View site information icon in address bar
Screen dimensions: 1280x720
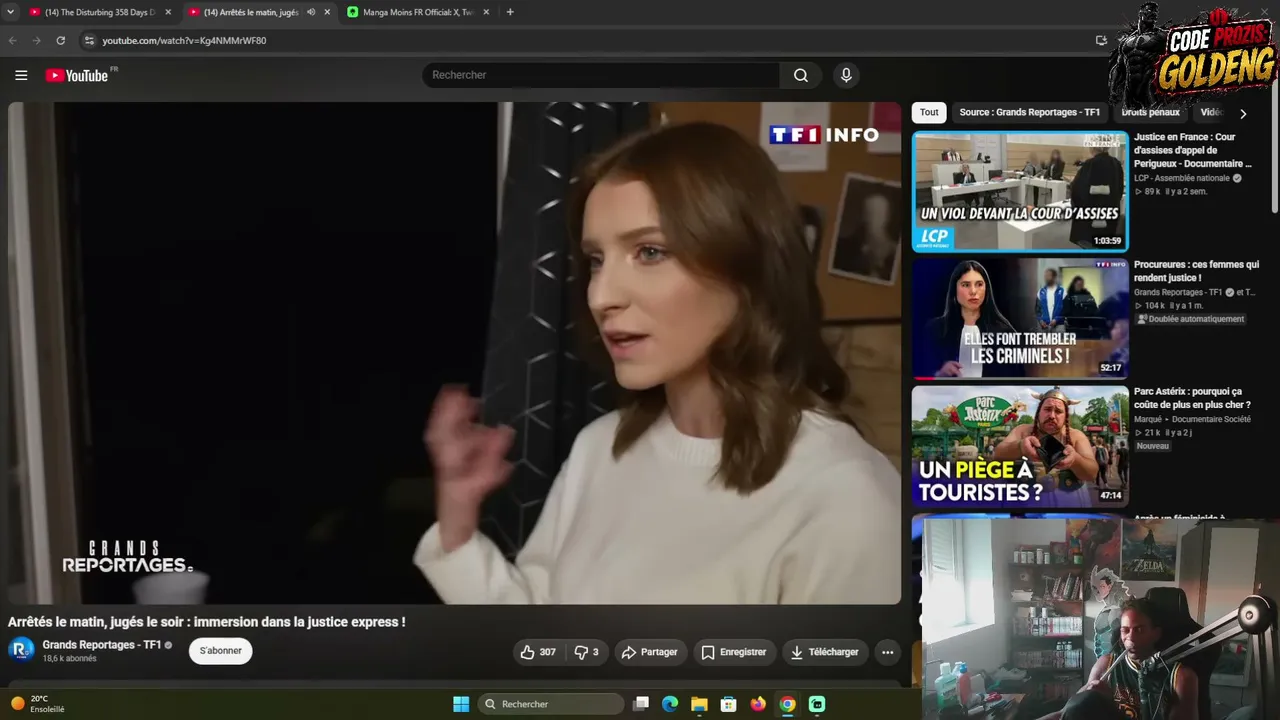89,40
